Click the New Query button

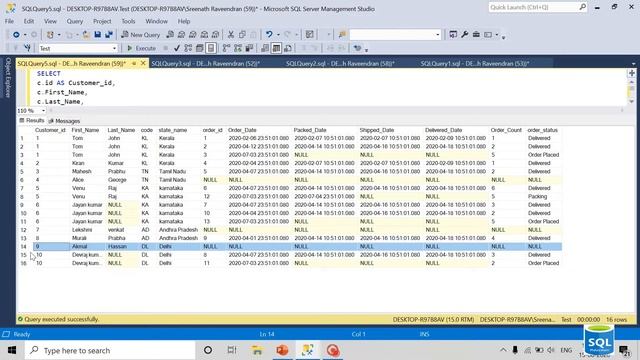[141, 35]
